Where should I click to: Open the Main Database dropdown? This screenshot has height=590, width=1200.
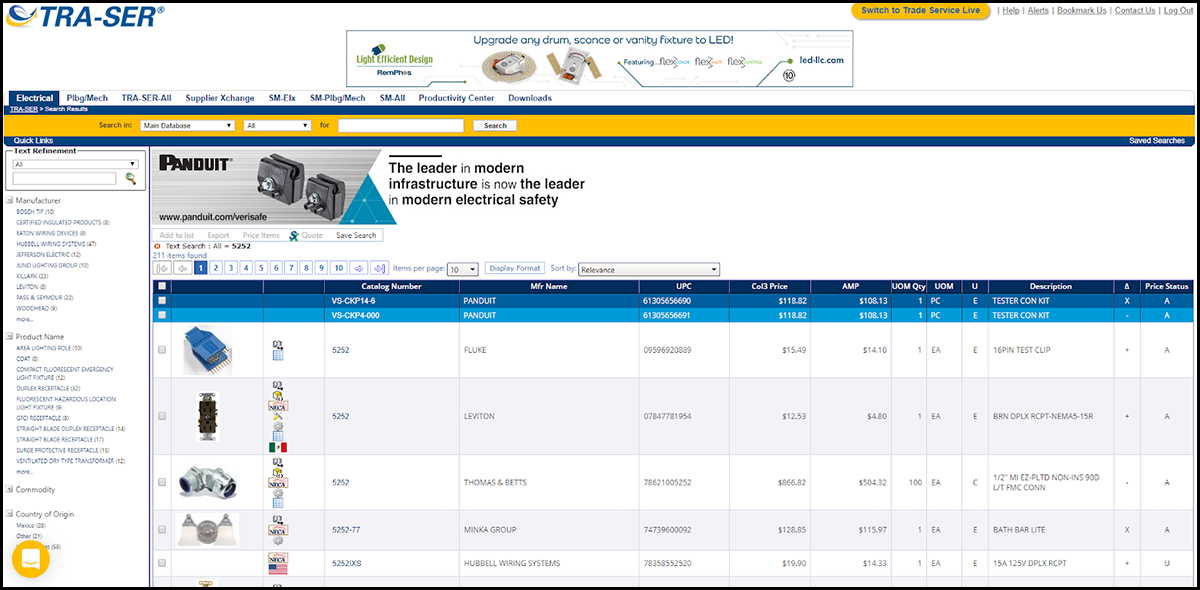click(x=188, y=126)
